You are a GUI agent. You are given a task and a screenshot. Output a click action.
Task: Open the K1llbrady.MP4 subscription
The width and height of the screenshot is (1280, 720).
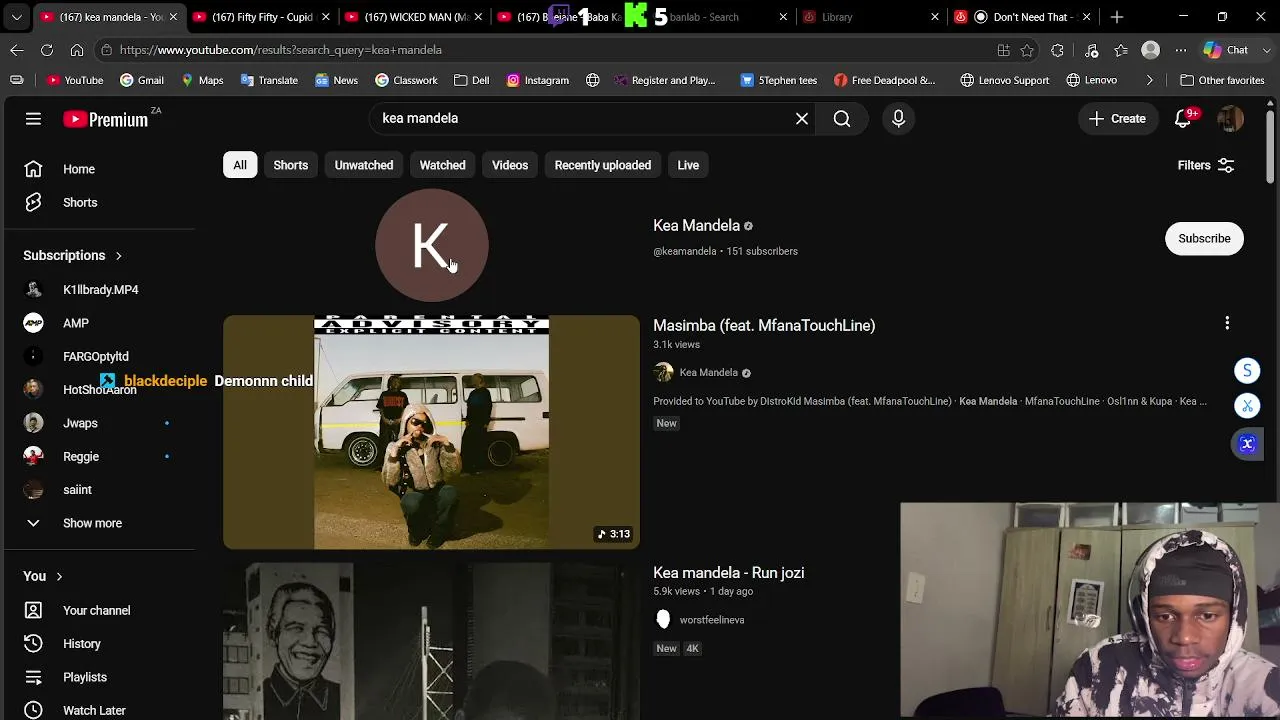[99, 290]
